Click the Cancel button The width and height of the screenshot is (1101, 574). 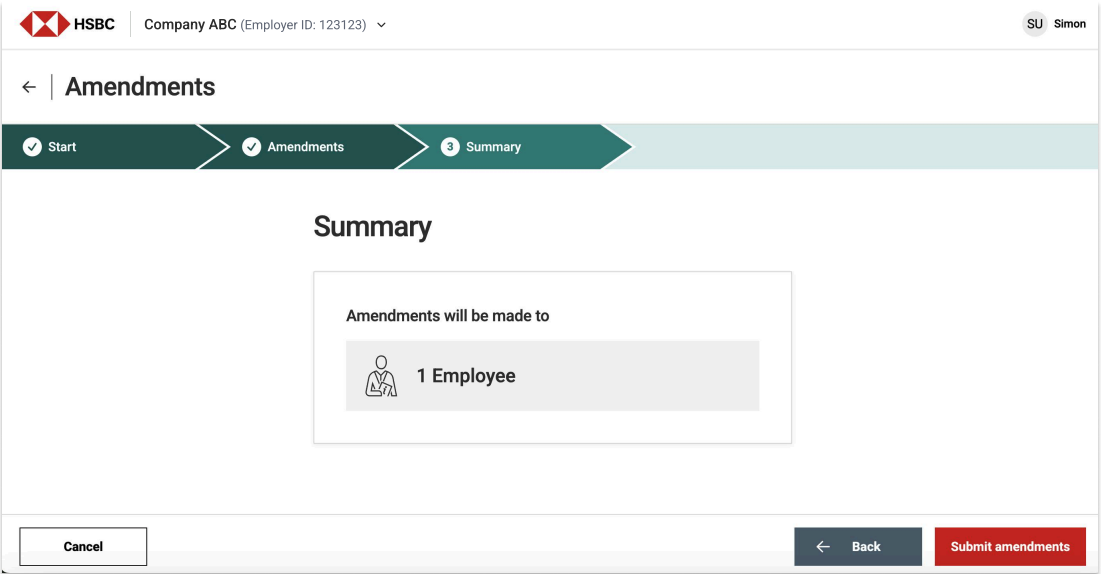[x=83, y=547]
